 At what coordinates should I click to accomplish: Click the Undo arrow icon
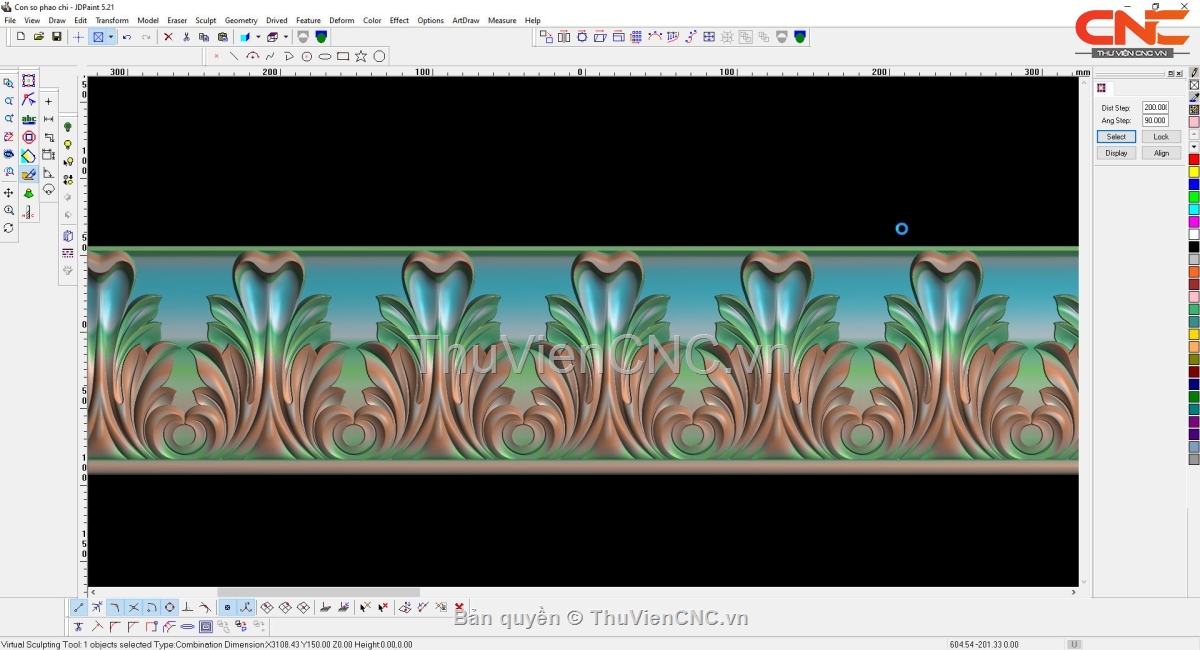click(127, 37)
